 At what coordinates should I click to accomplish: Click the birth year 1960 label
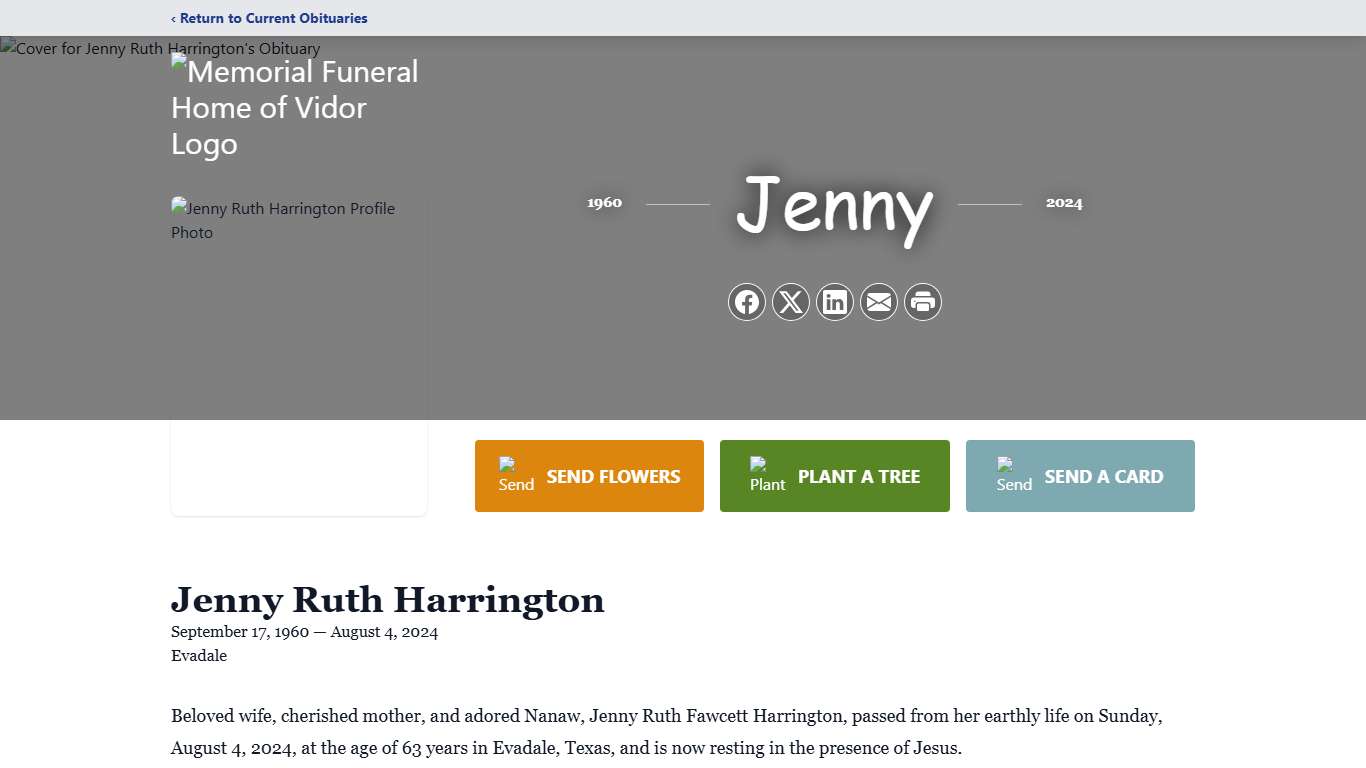coord(604,203)
